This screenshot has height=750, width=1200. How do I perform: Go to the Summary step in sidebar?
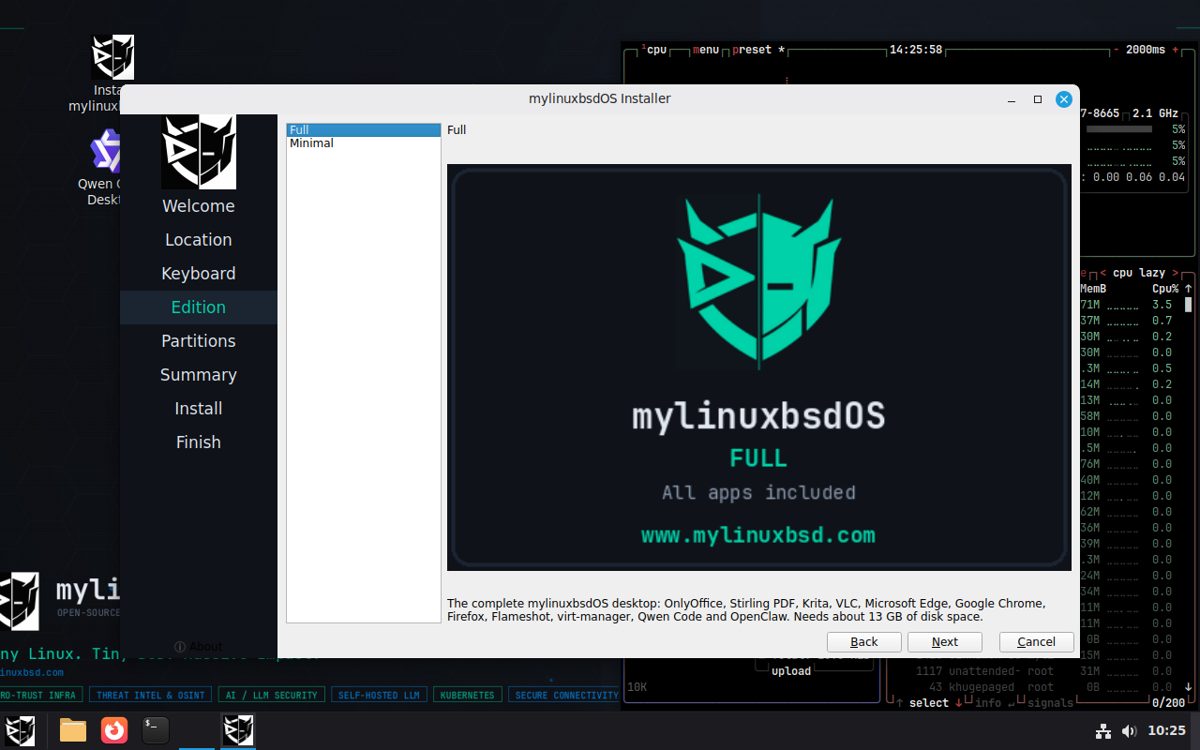click(x=198, y=375)
